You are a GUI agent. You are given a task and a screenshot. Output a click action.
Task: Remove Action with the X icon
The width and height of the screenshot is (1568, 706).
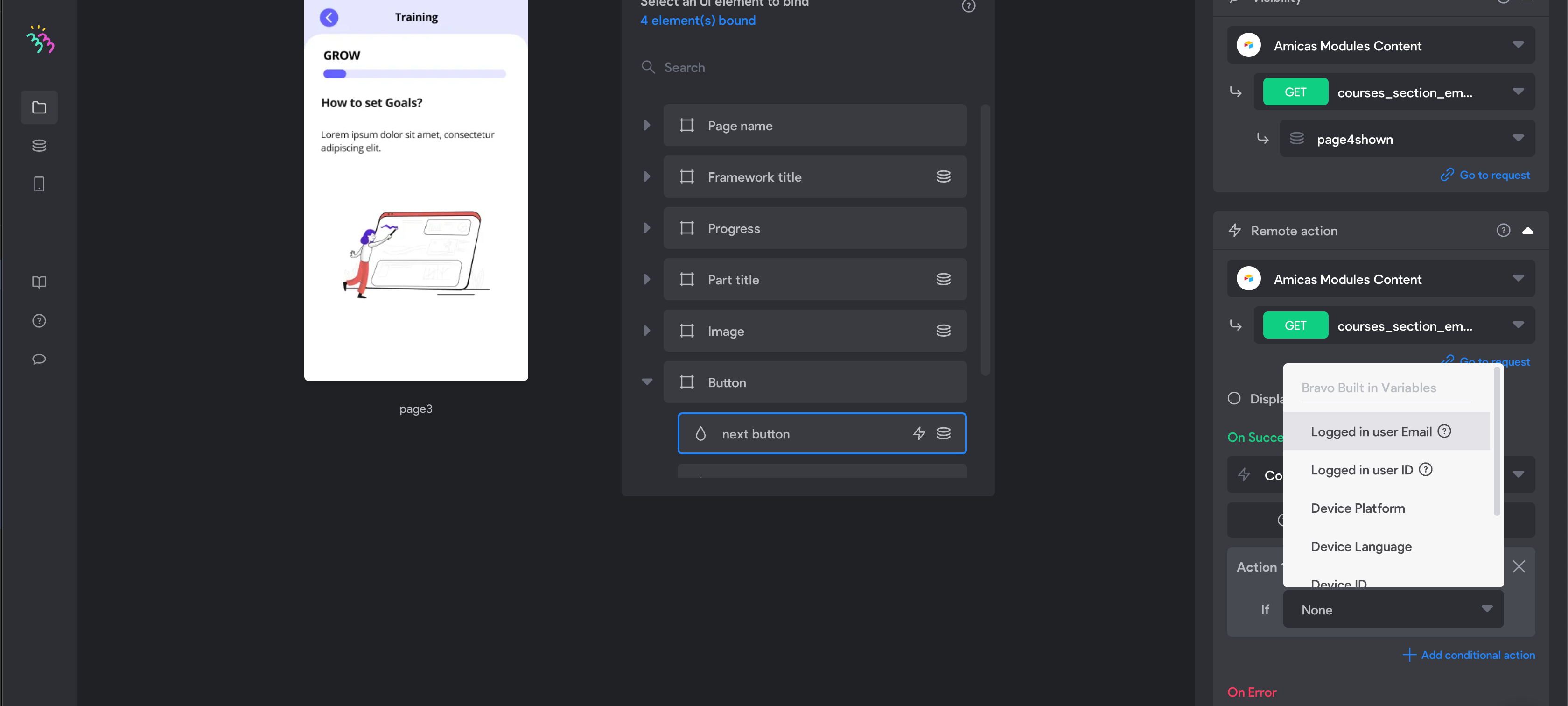[1518, 566]
